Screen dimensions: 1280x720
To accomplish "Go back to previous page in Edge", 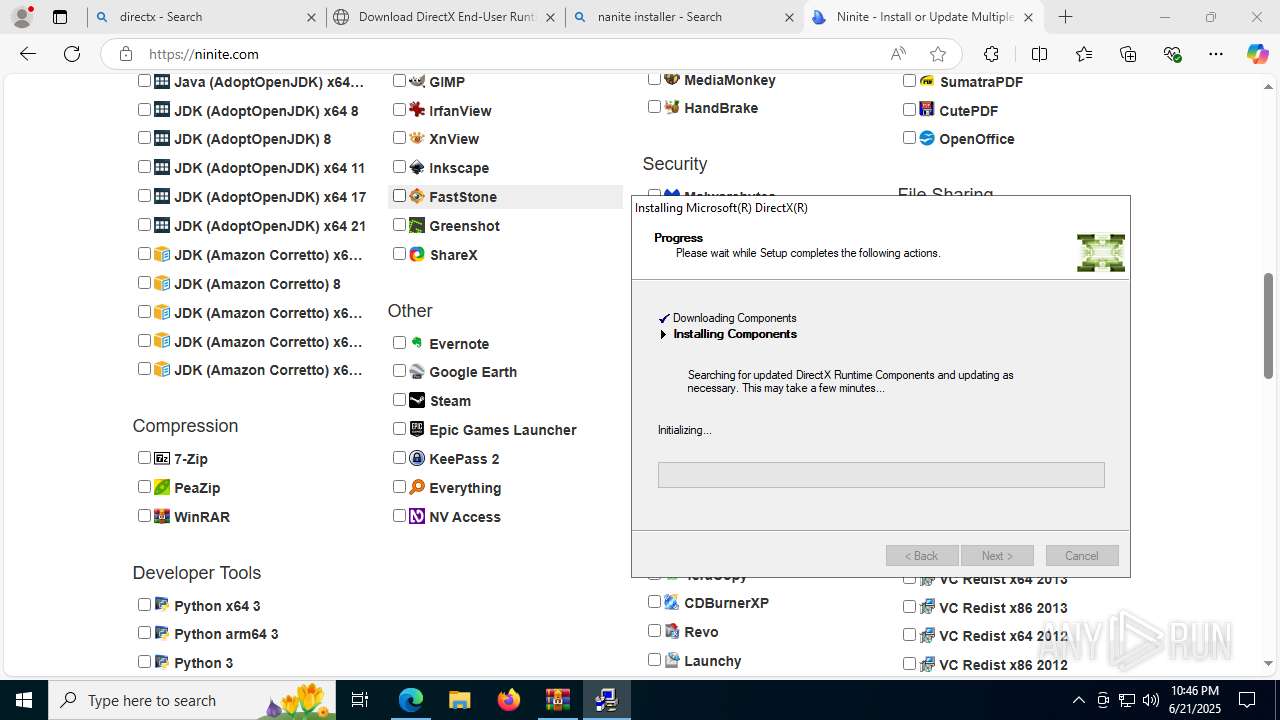I will point(28,54).
